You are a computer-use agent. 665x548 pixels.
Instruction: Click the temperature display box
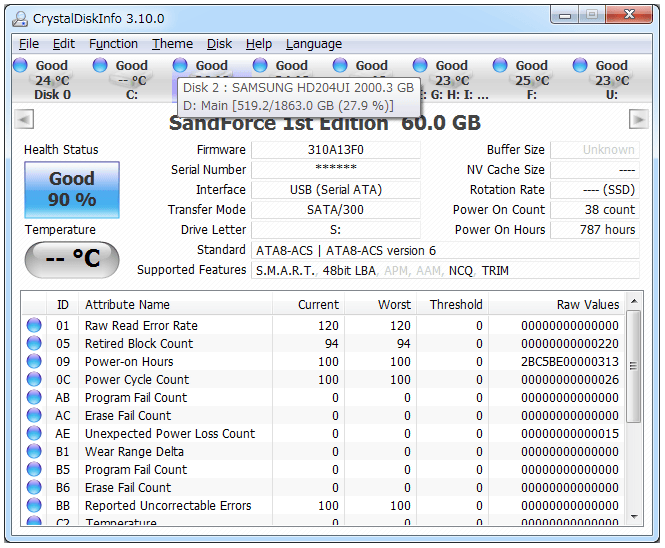click(x=71, y=259)
